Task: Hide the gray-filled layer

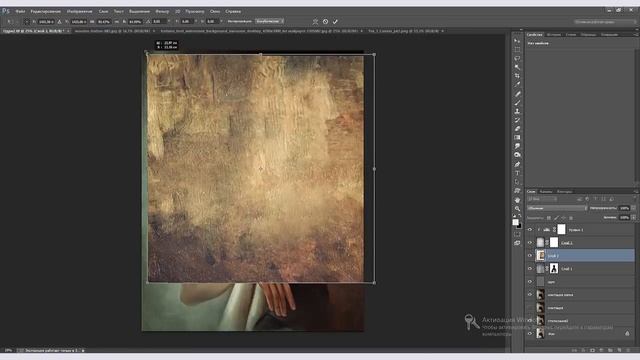Action: pos(530,282)
